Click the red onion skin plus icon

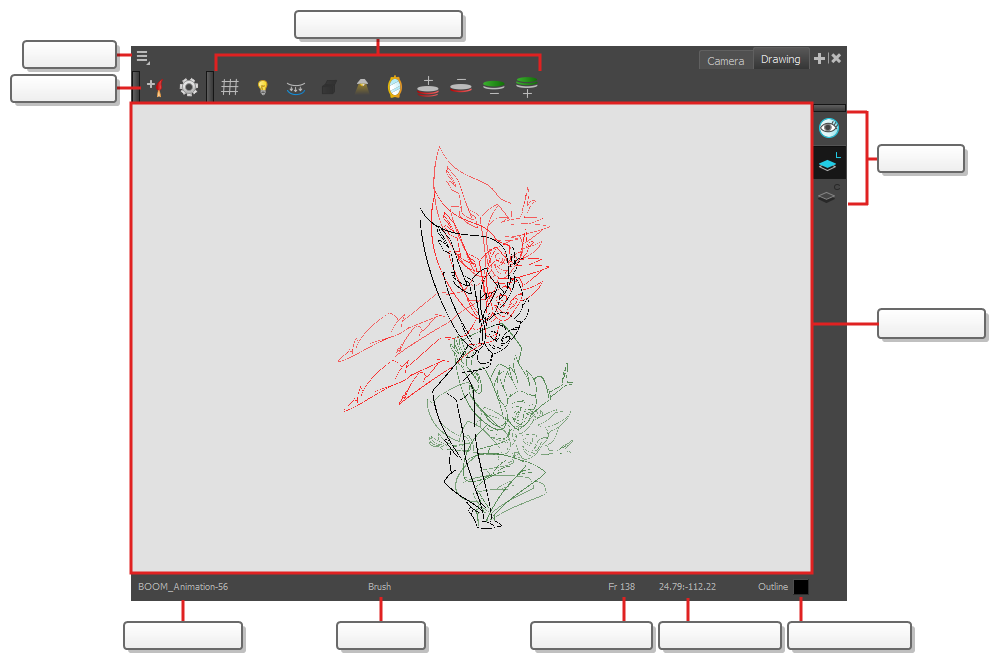click(427, 86)
